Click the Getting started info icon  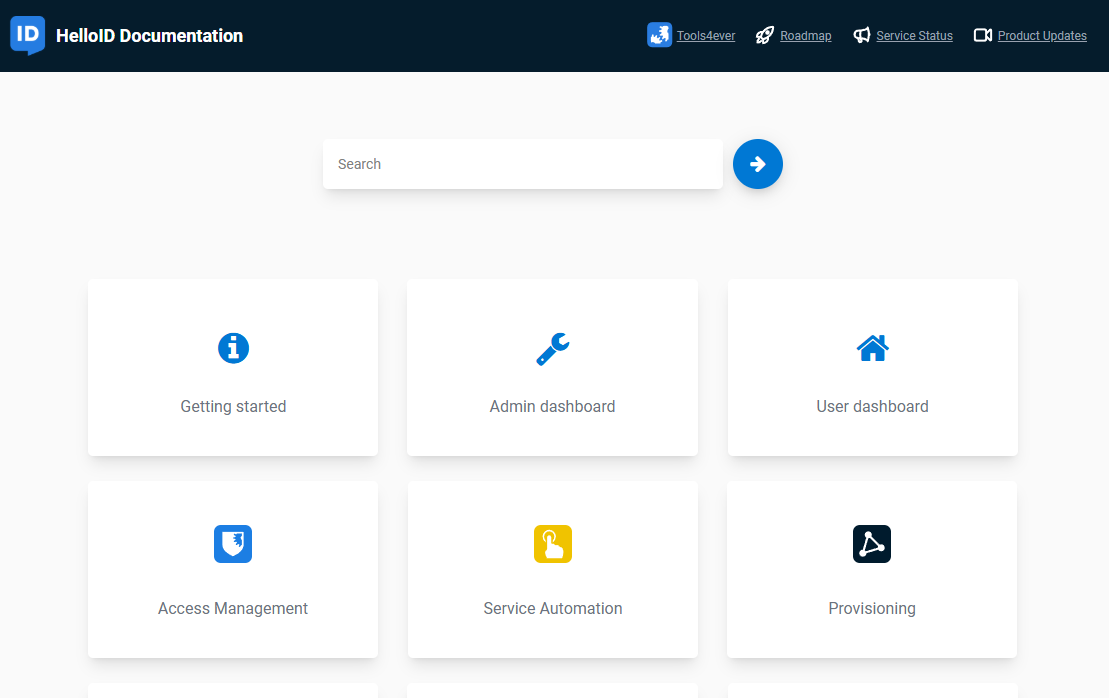233,348
